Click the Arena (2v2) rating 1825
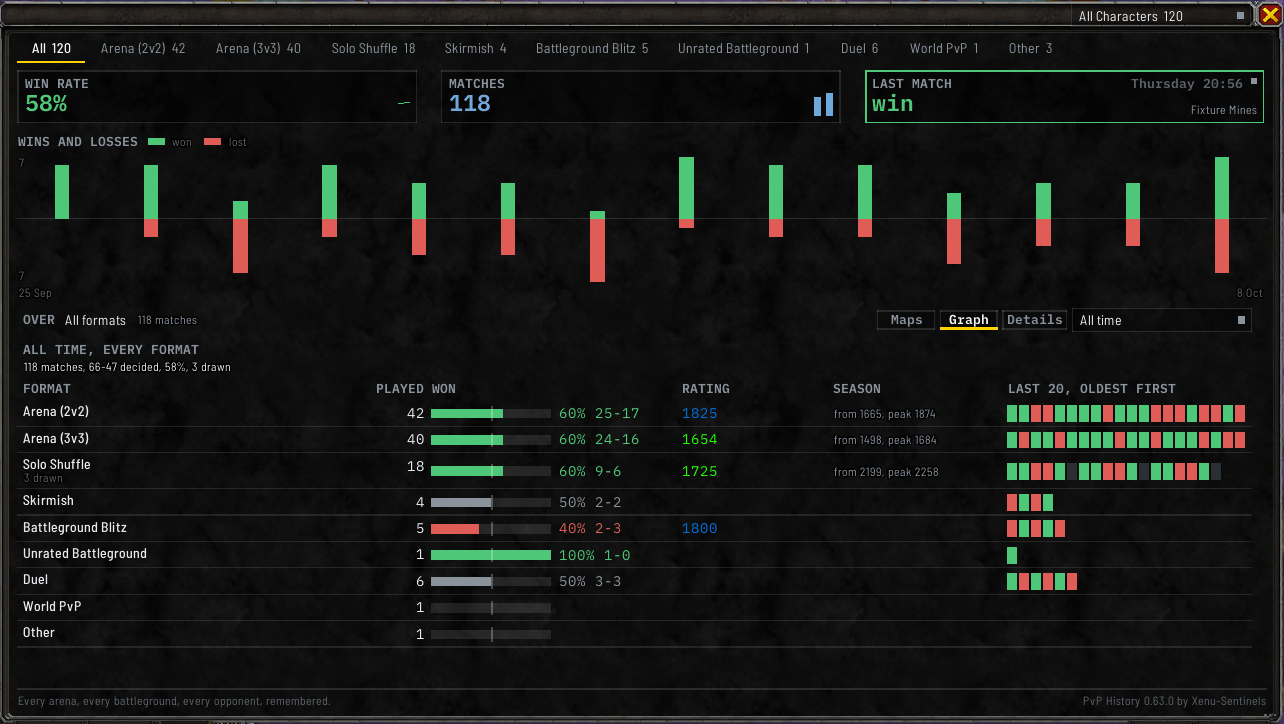Image resolution: width=1284 pixels, height=724 pixels. (700, 413)
